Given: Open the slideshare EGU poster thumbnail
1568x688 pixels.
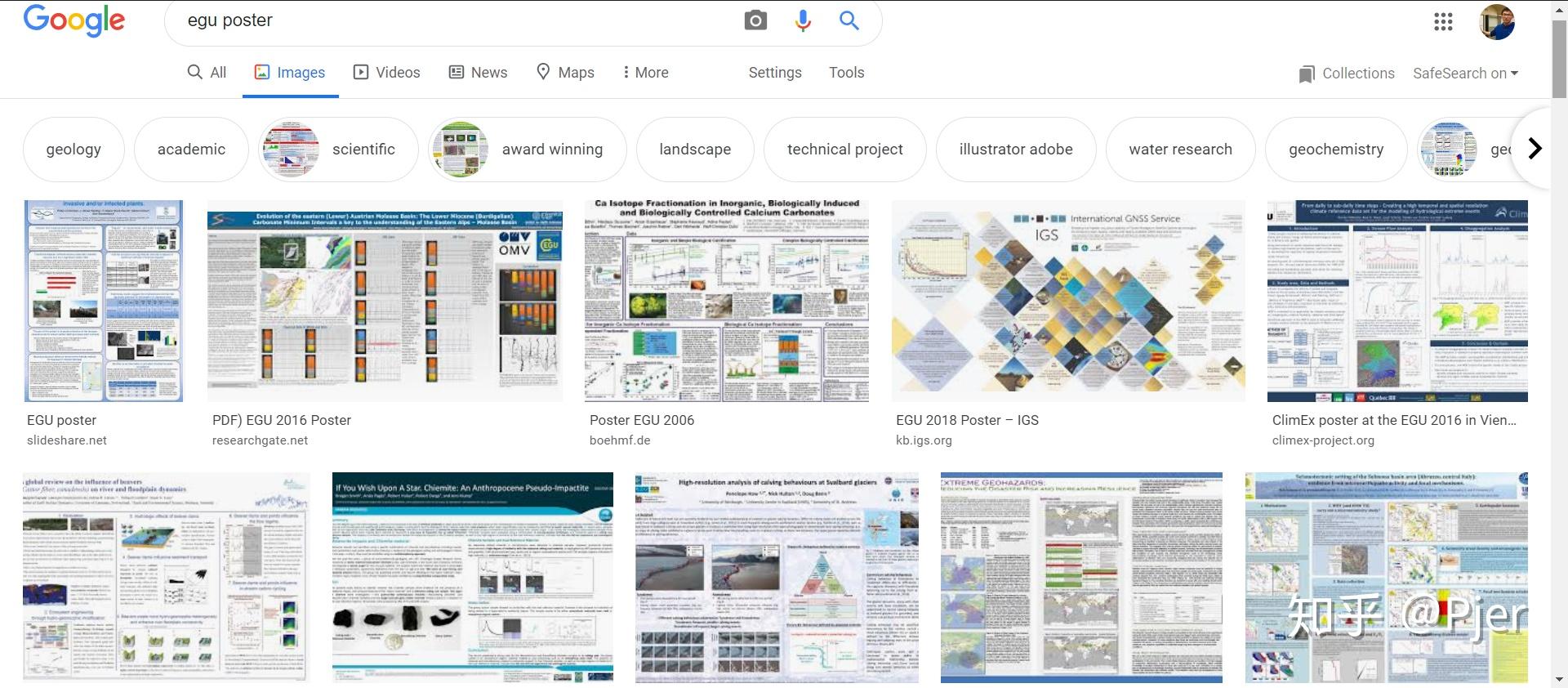Looking at the screenshot, I should [x=104, y=301].
